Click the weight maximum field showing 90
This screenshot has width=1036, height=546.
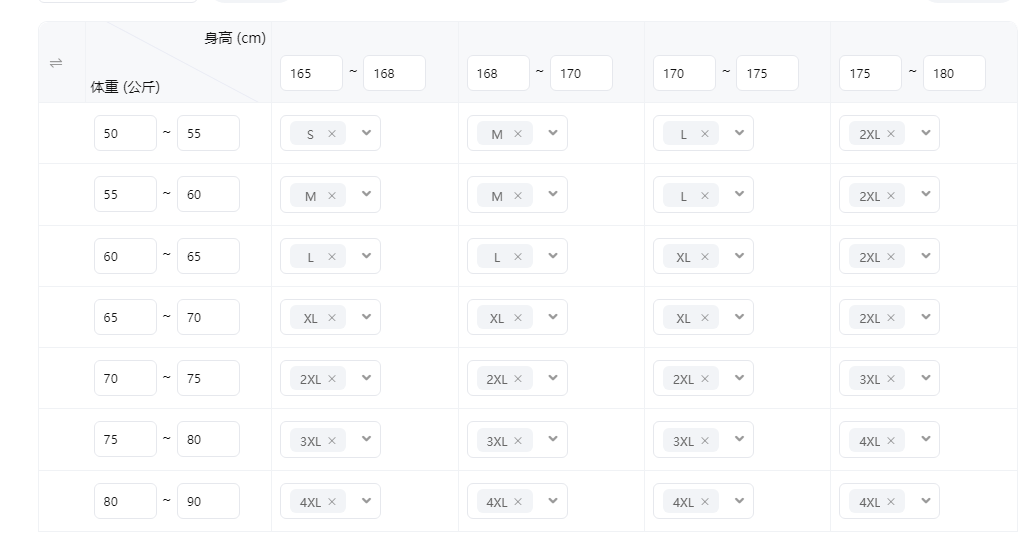(x=208, y=501)
